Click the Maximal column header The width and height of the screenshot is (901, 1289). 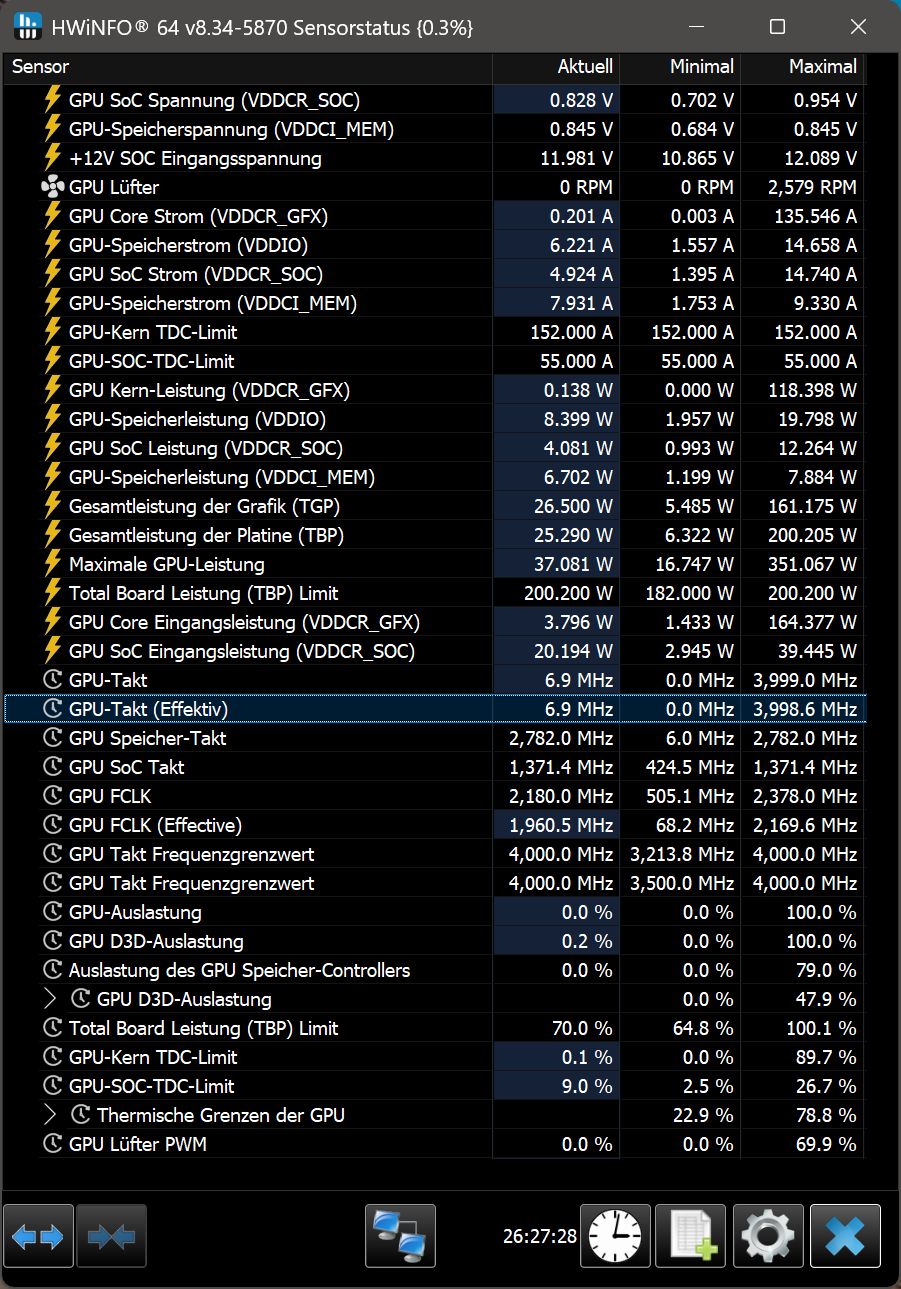[x=803, y=67]
